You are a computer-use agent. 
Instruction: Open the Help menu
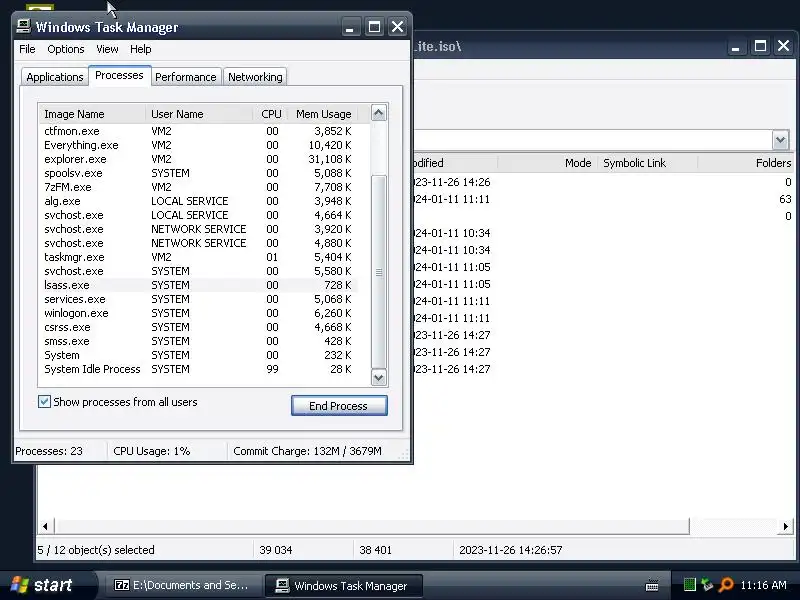[x=140, y=49]
